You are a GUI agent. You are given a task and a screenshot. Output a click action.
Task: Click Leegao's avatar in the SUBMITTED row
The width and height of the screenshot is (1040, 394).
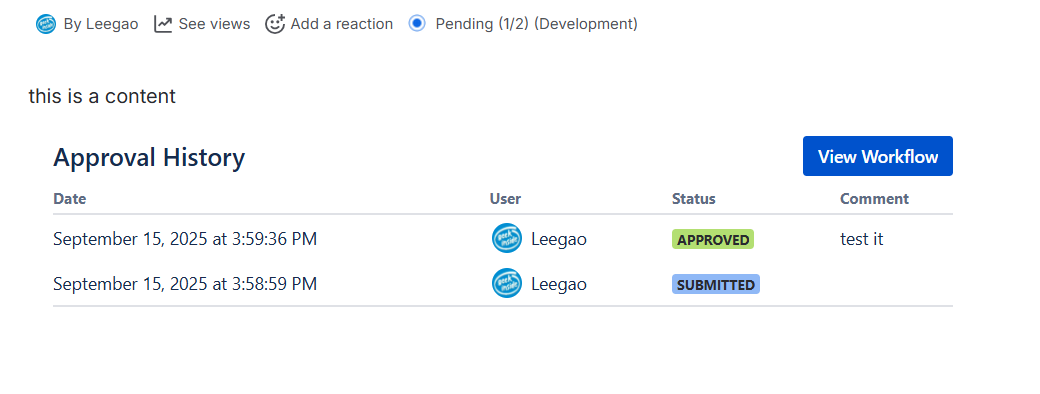point(507,283)
